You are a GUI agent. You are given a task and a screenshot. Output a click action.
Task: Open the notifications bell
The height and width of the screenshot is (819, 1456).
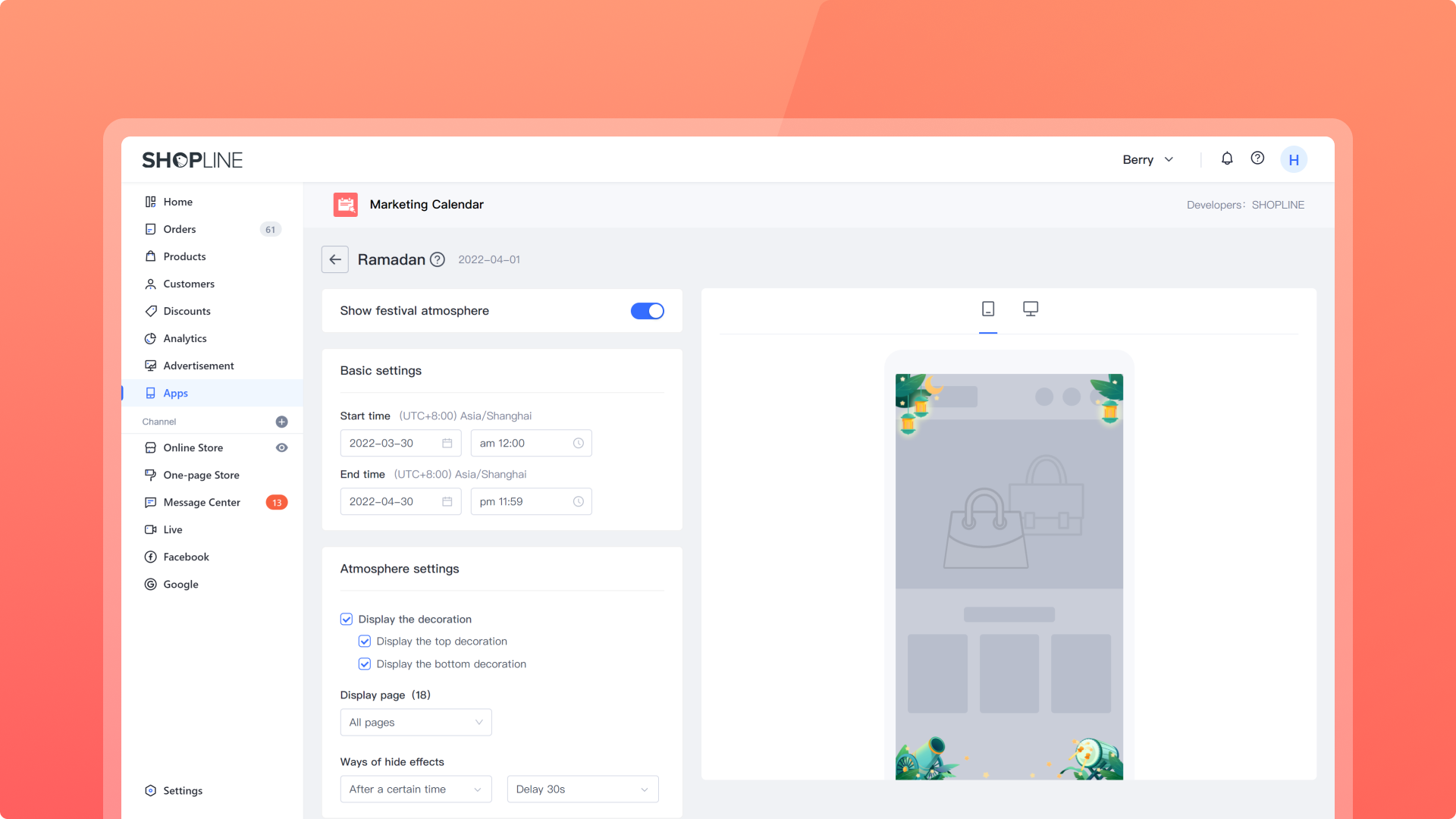1227,158
